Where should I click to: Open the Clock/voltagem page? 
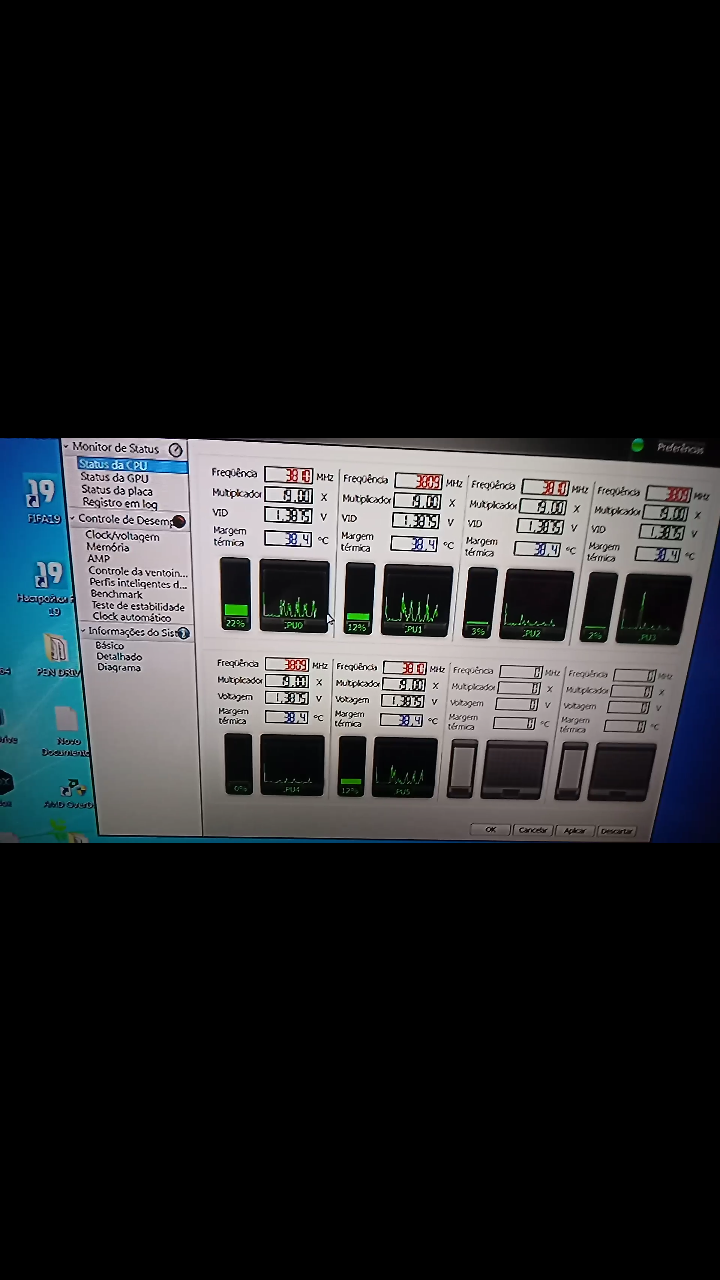pos(122,536)
